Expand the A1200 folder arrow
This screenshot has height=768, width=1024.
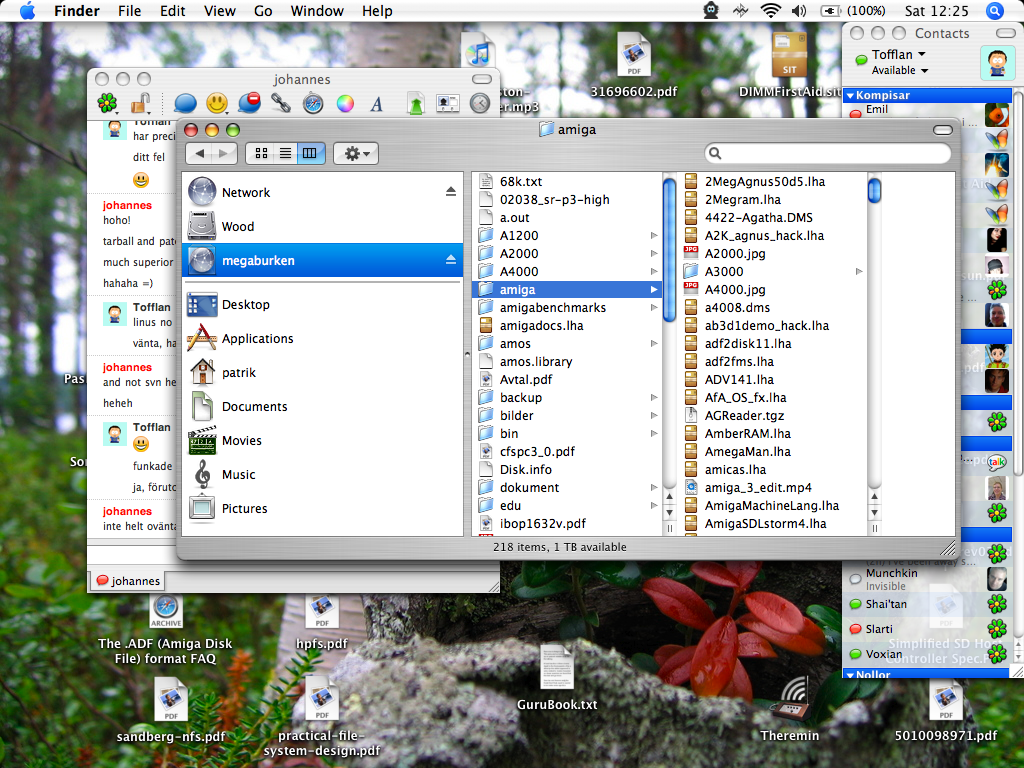tap(654, 235)
